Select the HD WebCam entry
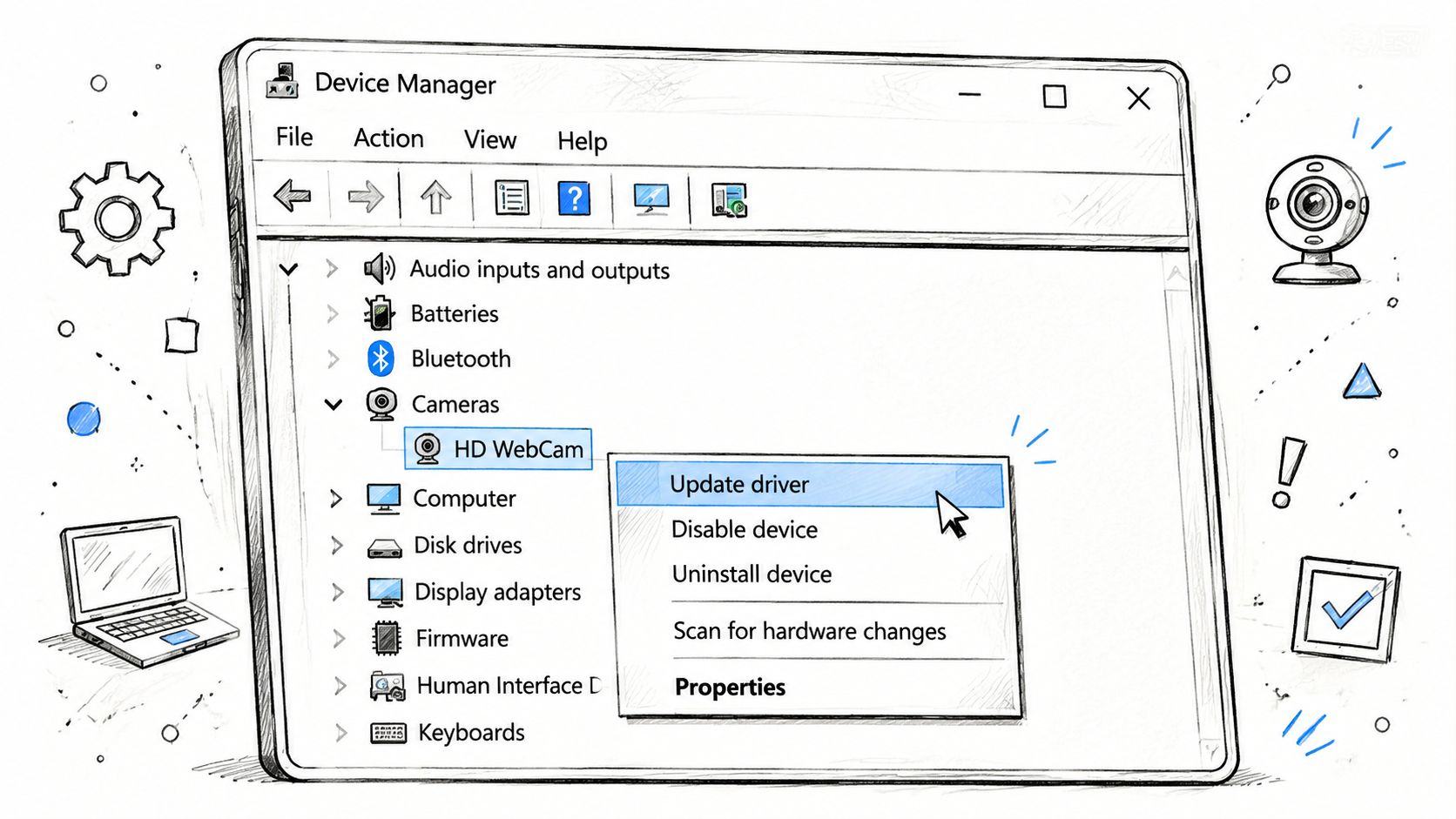This screenshot has width=1456, height=819. coord(498,449)
